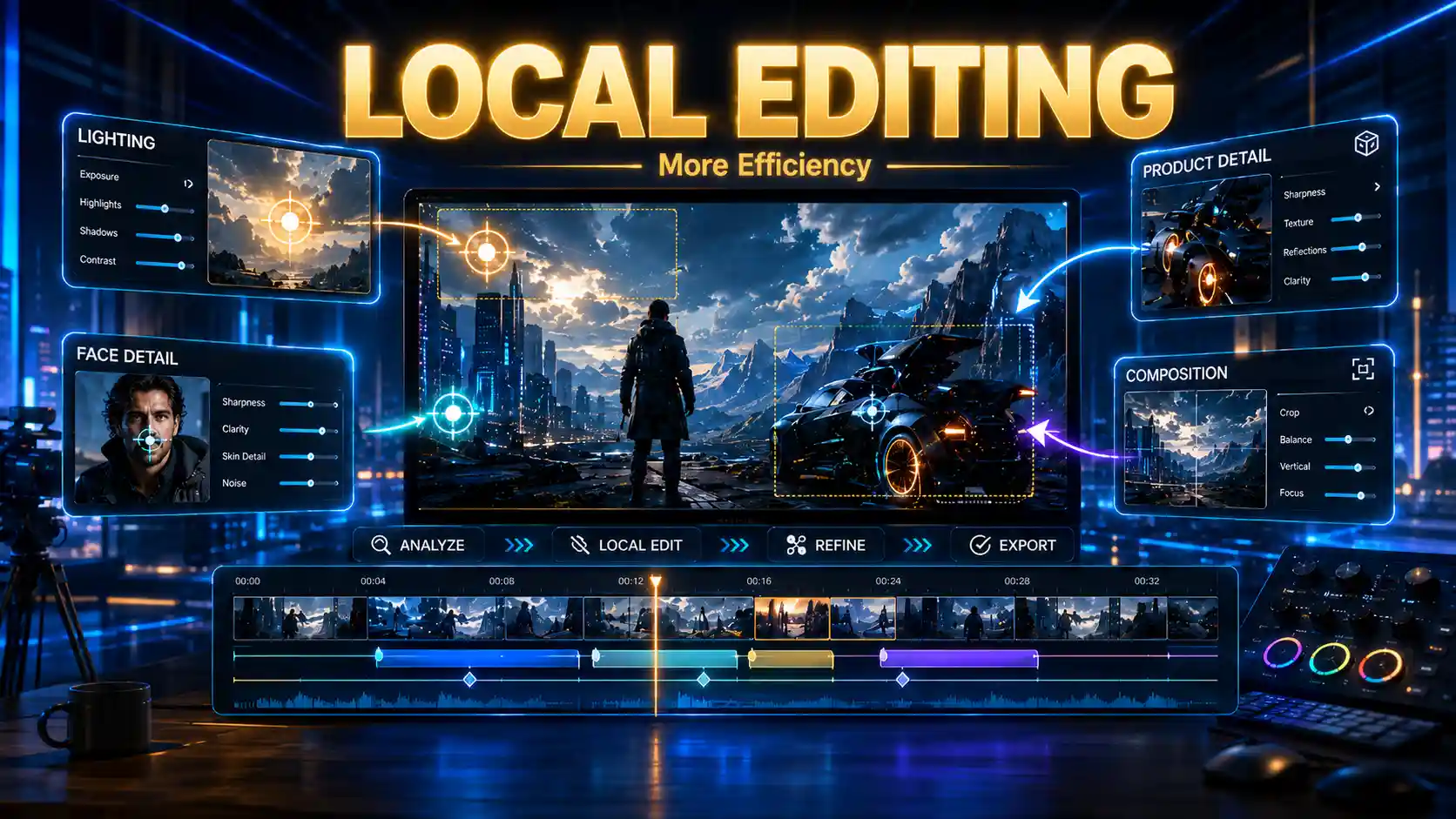Select the yellow timeline clip bar

click(x=791, y=659)
